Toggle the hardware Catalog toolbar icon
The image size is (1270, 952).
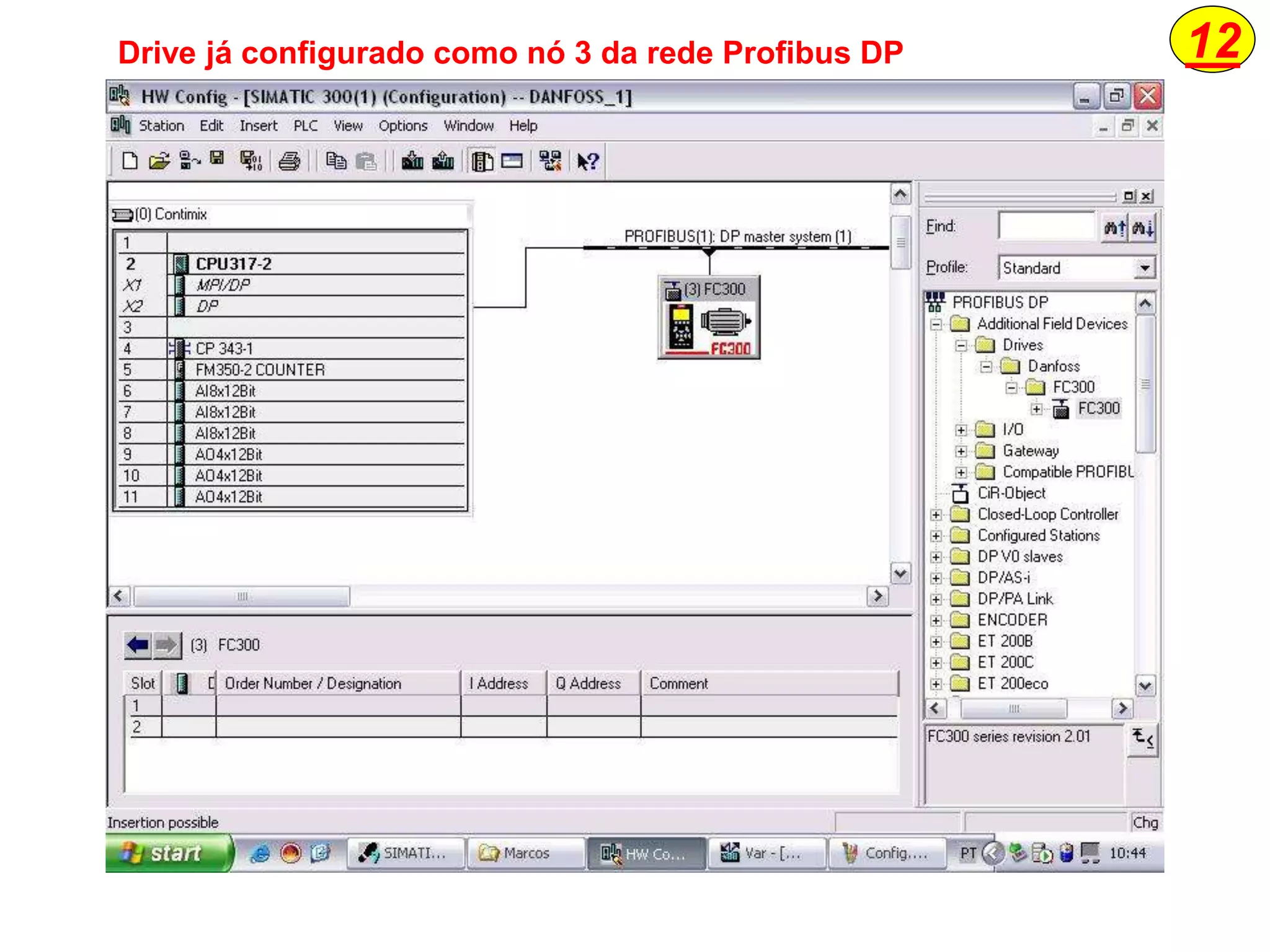click(482, 161)
